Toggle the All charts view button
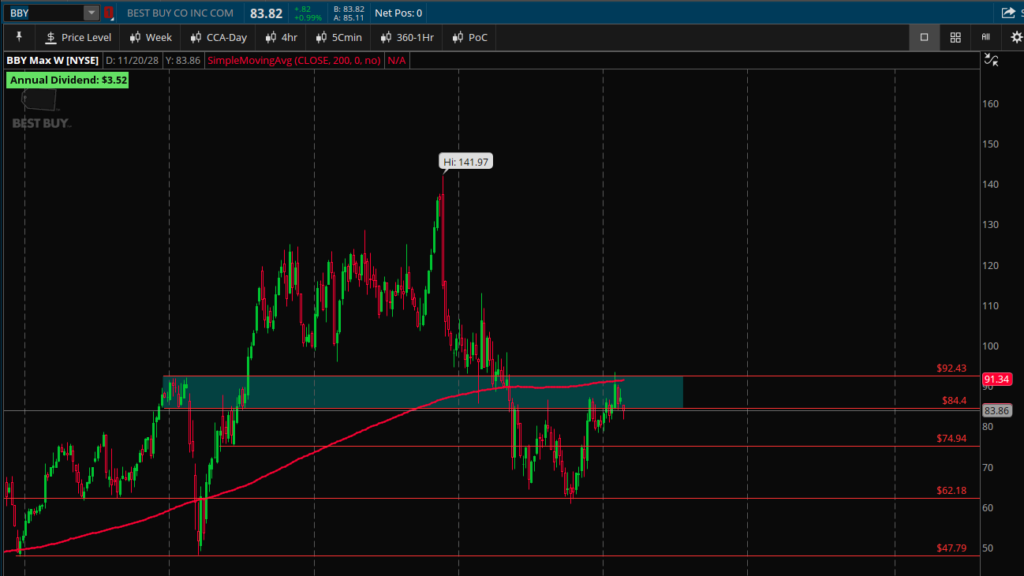This screenshot has height=576, width=1024. (986, 37)
